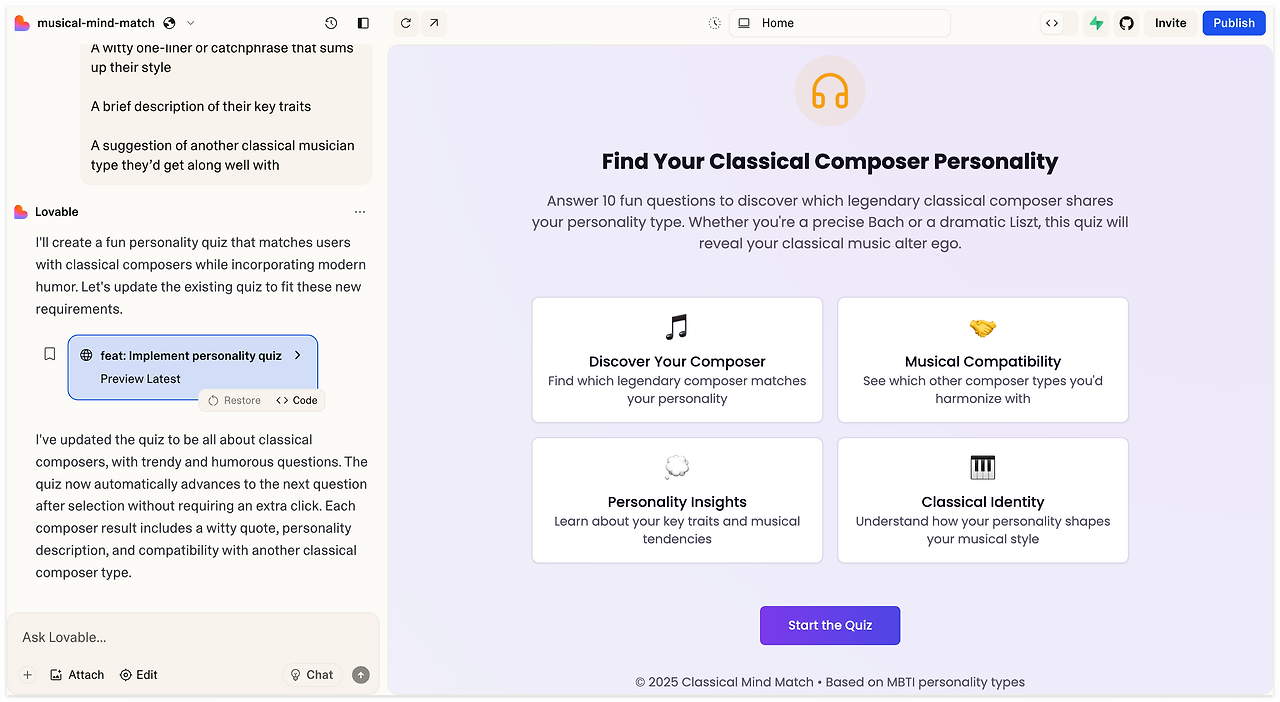Screen dimensions: 1280x702
Task: Open the Supabase lightning bolt icon
Action: 1097,23
